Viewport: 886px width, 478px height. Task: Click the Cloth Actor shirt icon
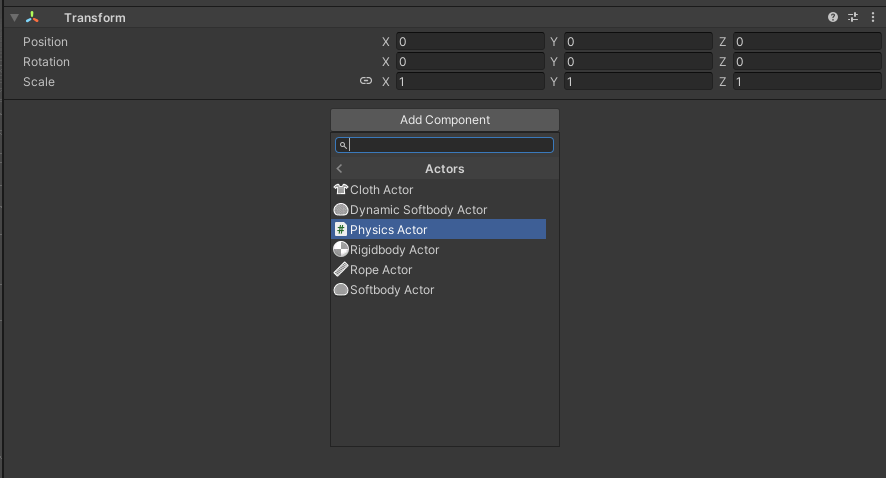[x=340, y=190]
